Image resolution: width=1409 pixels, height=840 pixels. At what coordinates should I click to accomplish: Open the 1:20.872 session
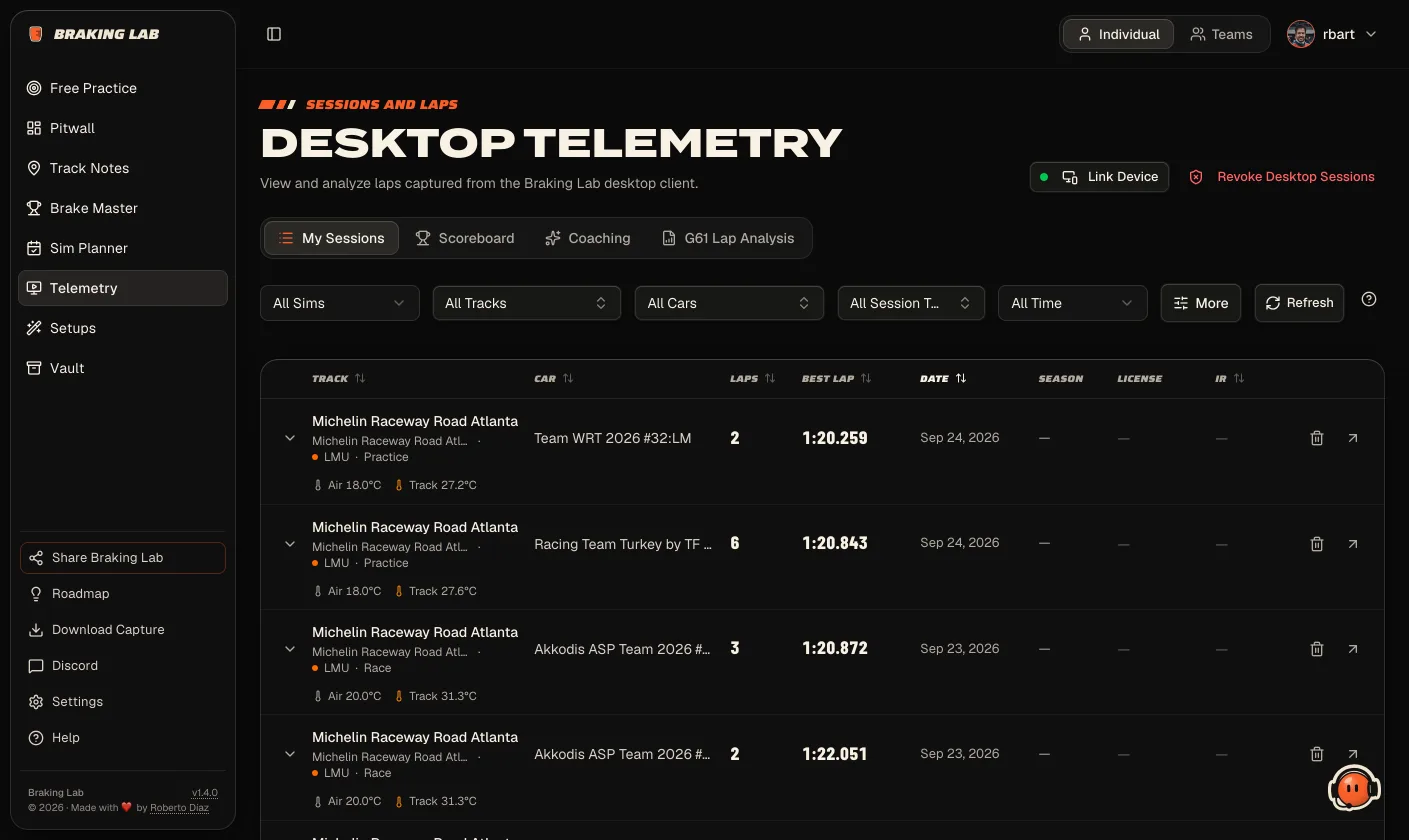pos(1353,649)
